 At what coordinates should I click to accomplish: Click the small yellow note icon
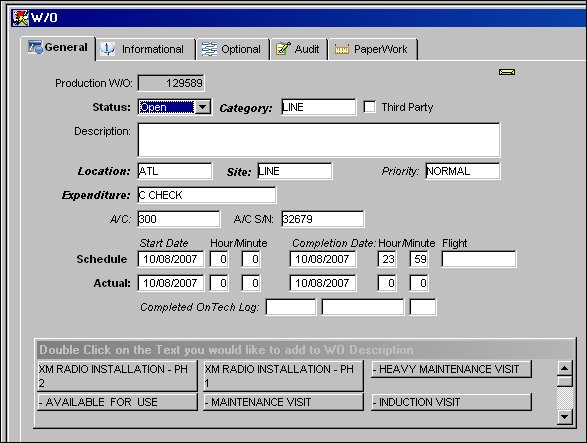pos(507,72)
